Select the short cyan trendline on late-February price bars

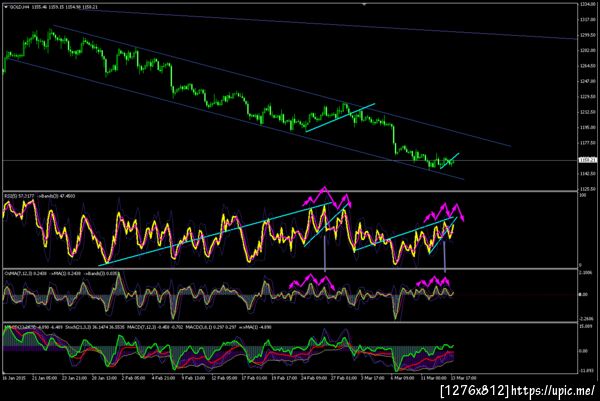click(340, 117)
